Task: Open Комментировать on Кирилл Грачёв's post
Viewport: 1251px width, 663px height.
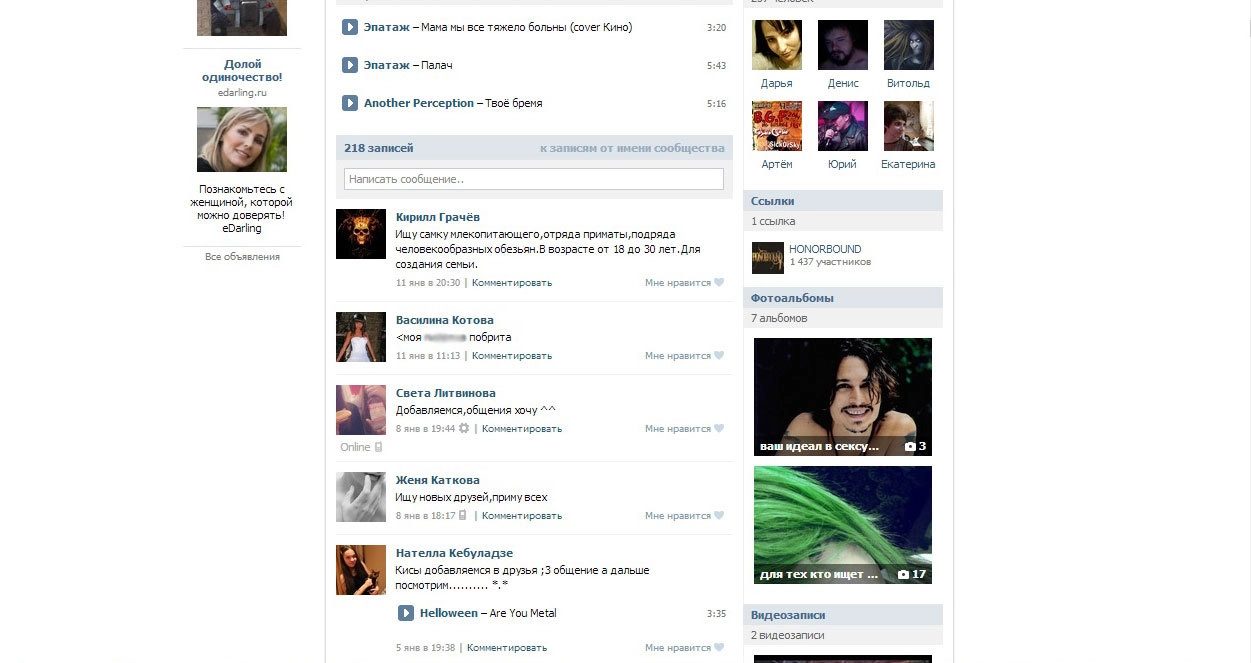Action: [511, 283]
